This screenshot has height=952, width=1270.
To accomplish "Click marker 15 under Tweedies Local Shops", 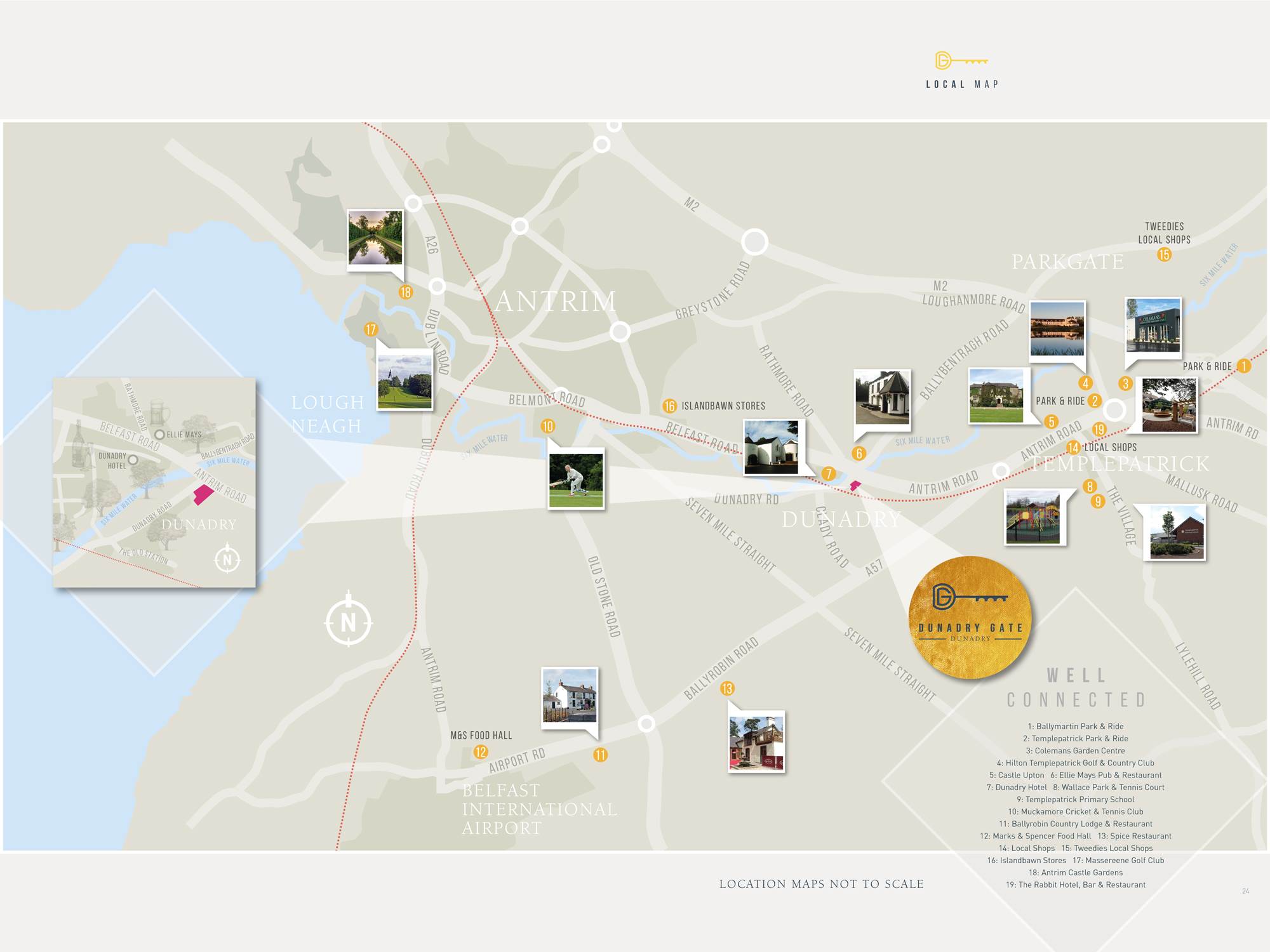I will tap(1164, 255).
